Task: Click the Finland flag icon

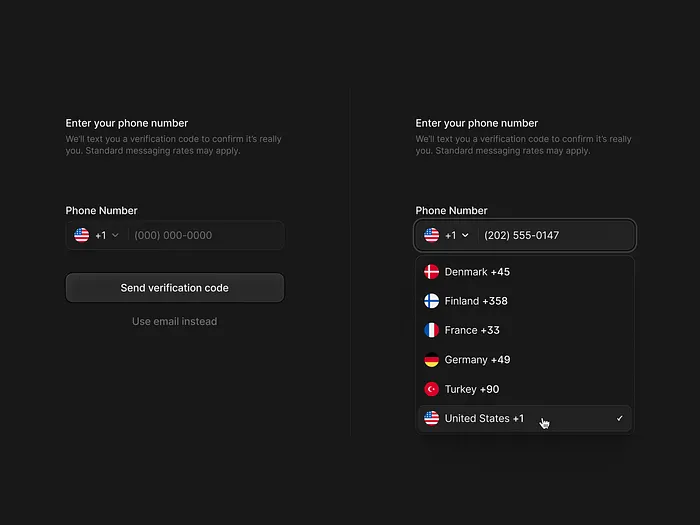Action: [x=432, y=301]
